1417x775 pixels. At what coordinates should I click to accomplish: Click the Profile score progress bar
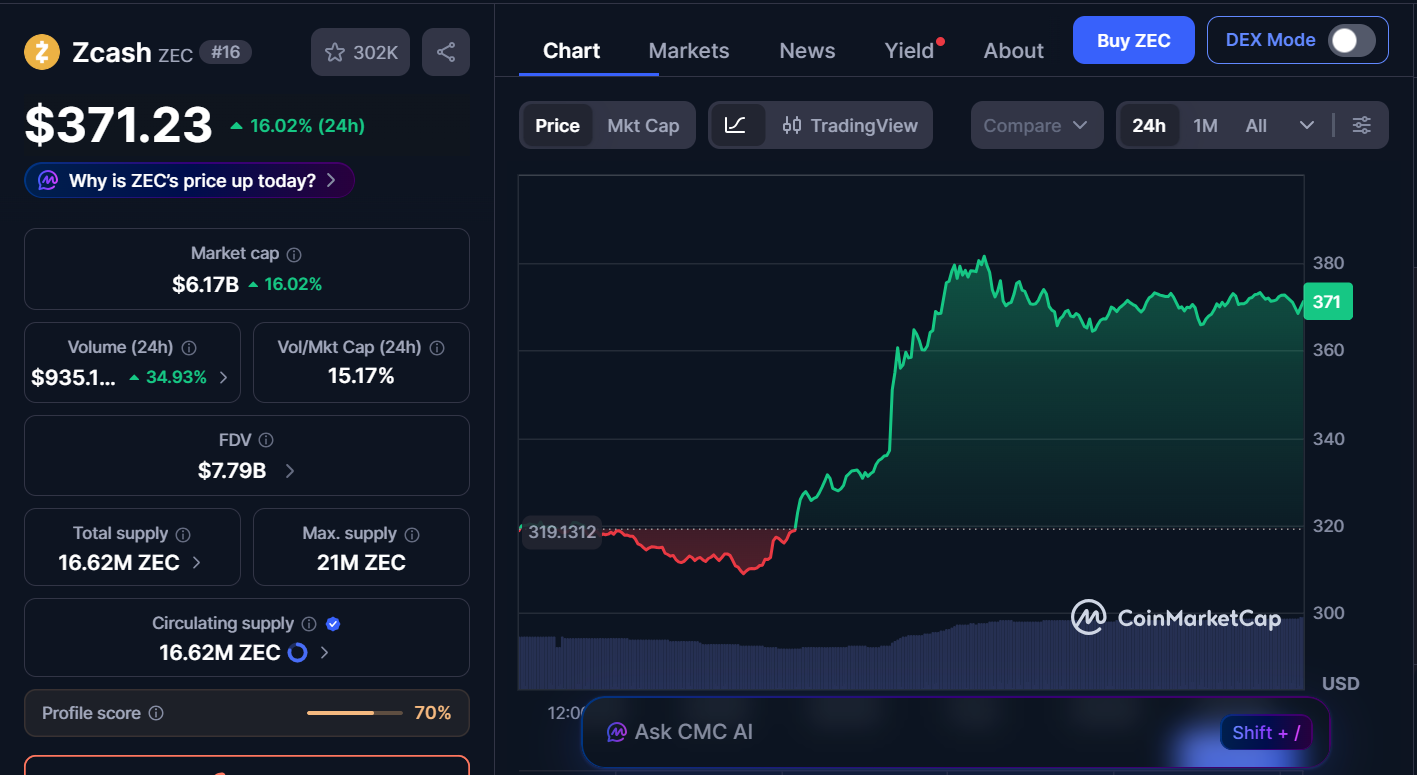click(x=354, y=713)
